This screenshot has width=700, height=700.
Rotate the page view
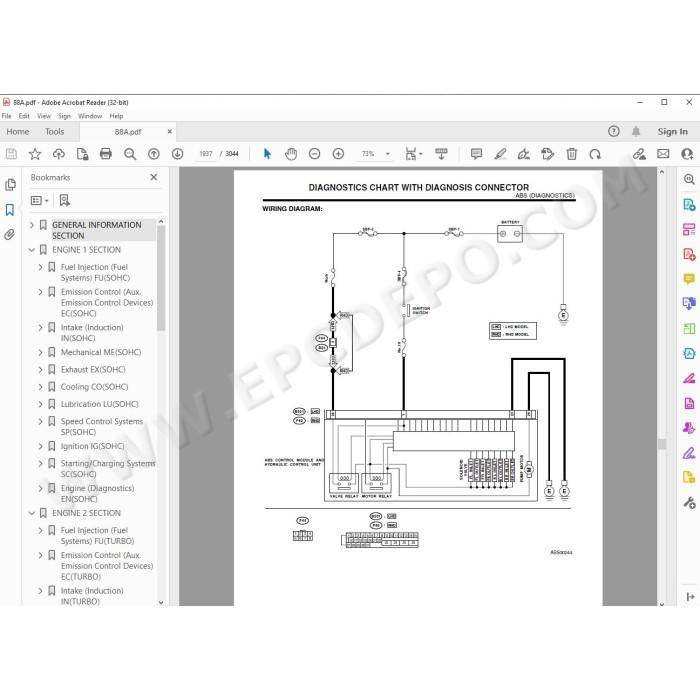(595, 154)
